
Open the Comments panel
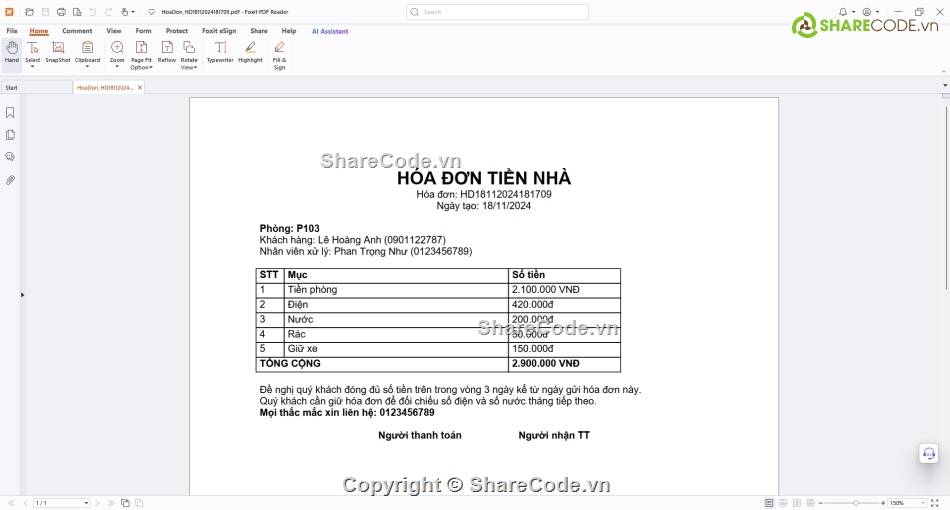coord(10,157)
